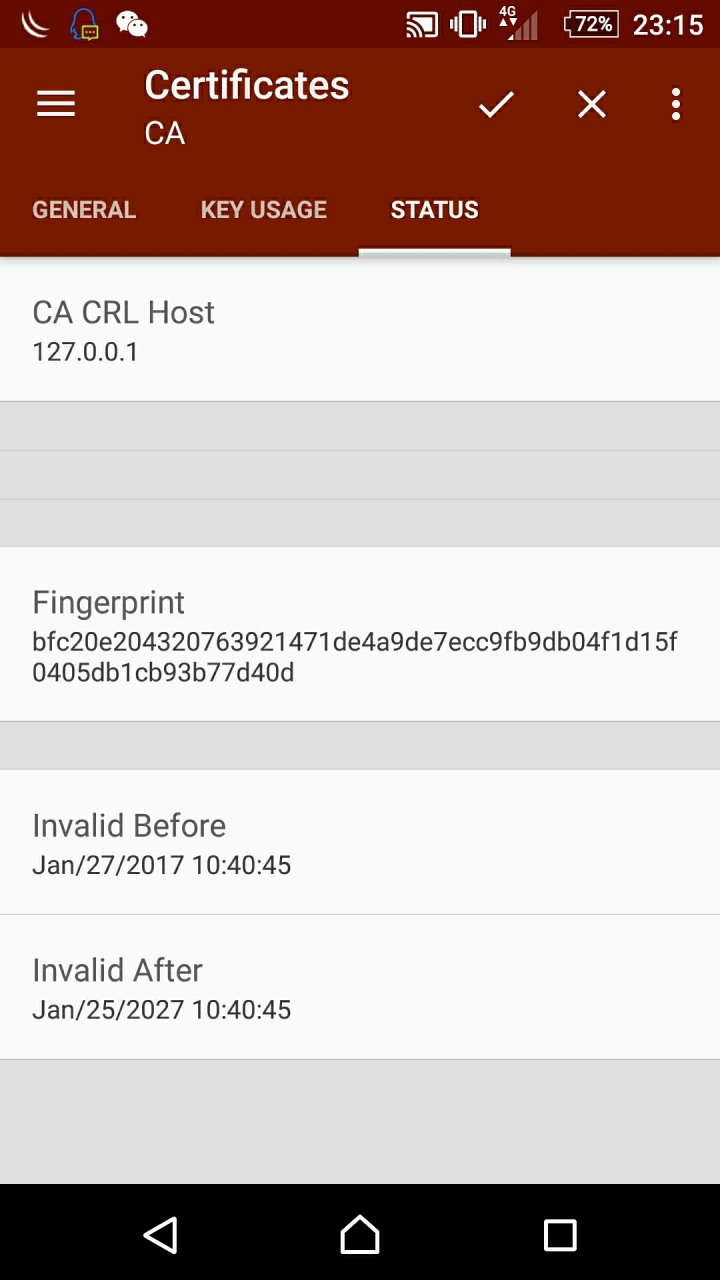The image size is (720, 1280).
Task: Select the STATUS tab
Action: click(435, 210)
